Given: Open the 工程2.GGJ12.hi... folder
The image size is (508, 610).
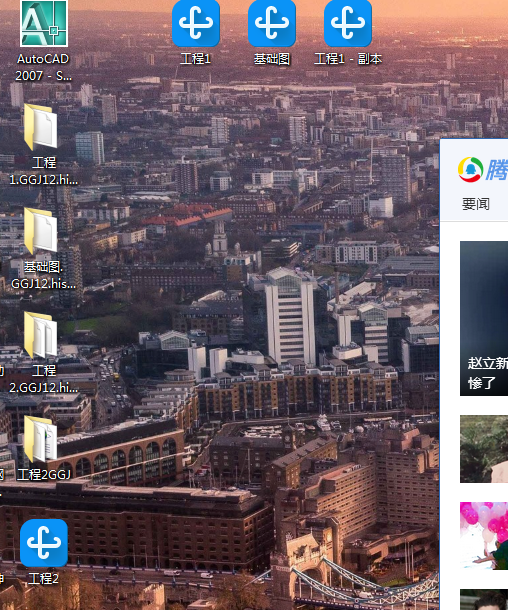Looking at the screenshot, I should click(x=41, y=335).
